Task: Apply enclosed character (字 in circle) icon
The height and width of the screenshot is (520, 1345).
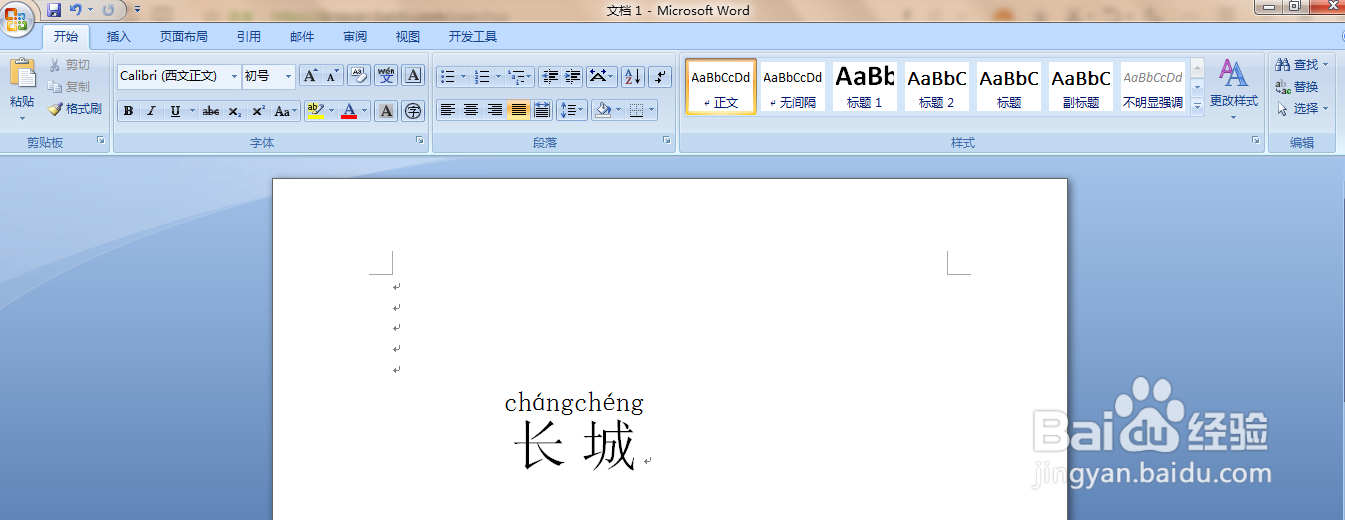Action: click(x=413, y=111)
